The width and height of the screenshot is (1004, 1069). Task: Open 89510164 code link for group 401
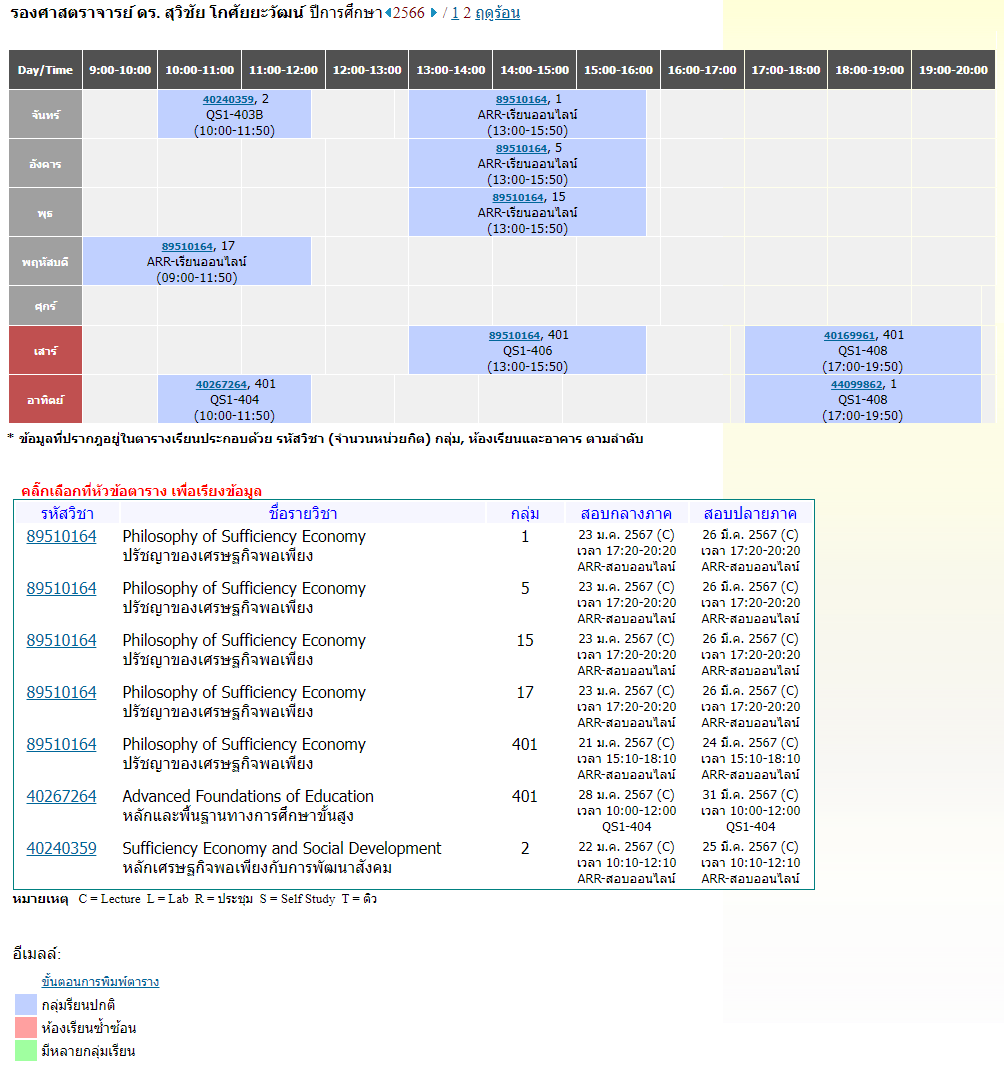coord(62,744)
